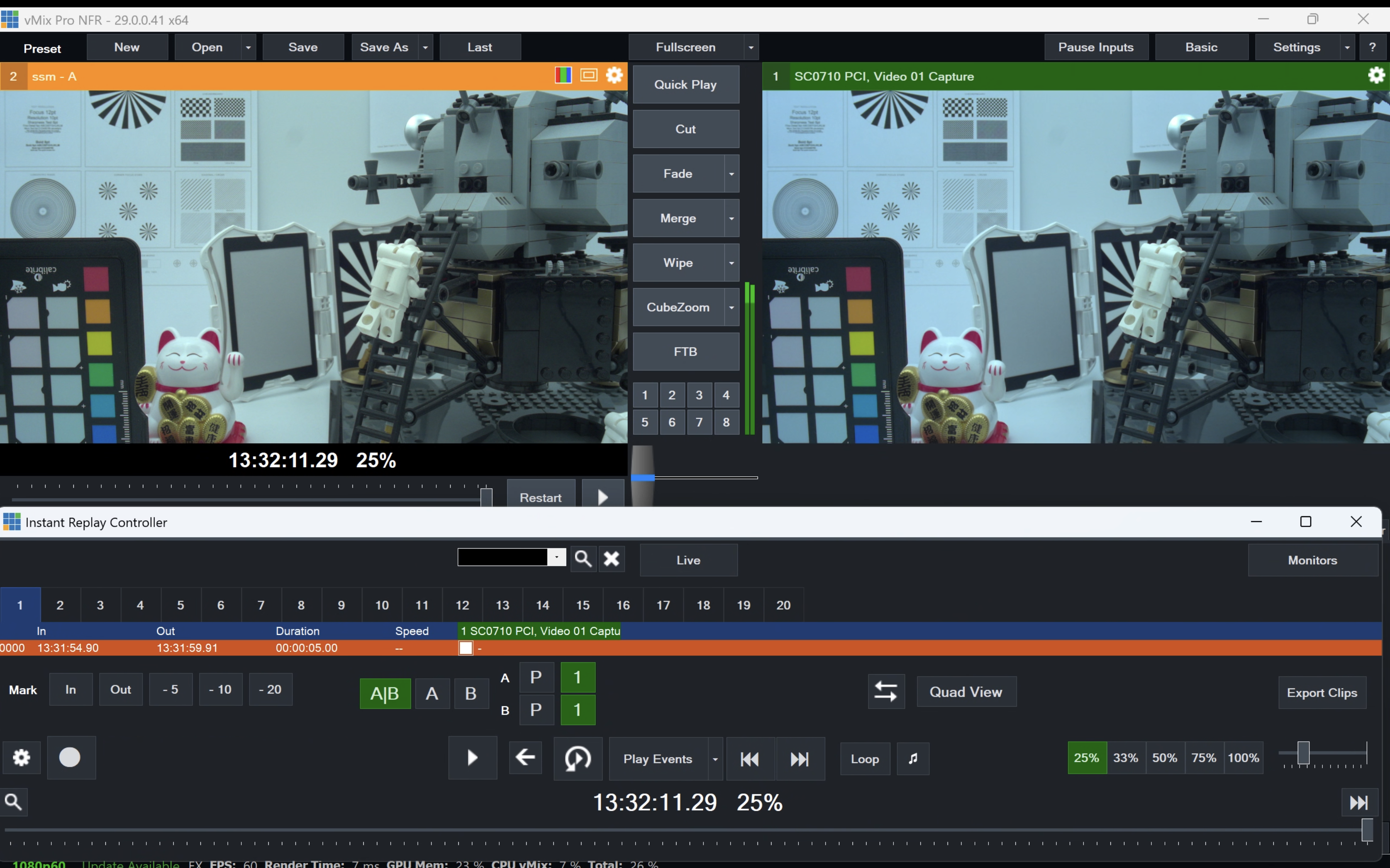The image size is (1390, 868).
Task: Open replay controller gear settings
Action: pyautogui.click(x=21, y=757)
